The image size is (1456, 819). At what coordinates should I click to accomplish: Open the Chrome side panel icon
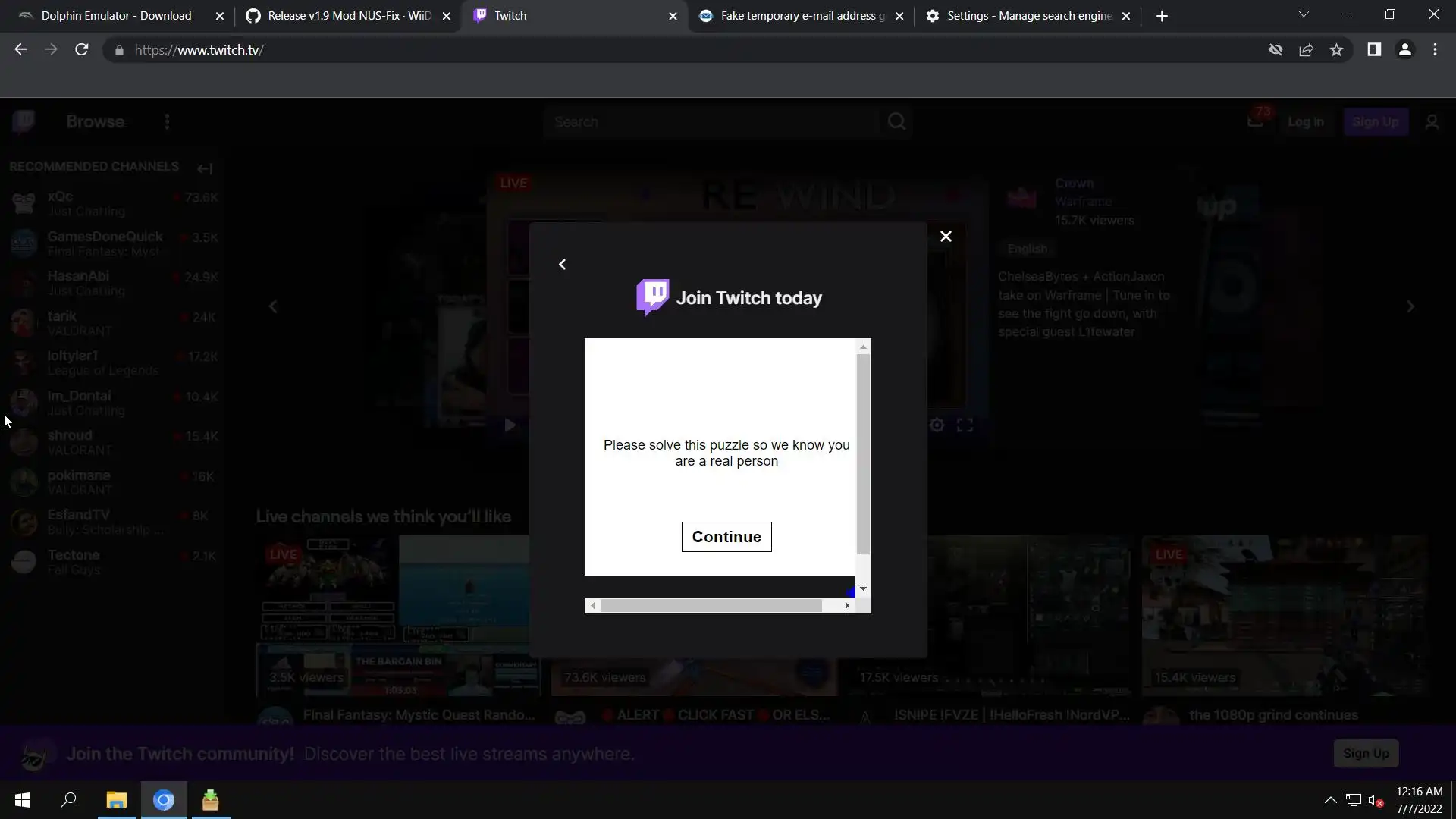[1373, 50]
